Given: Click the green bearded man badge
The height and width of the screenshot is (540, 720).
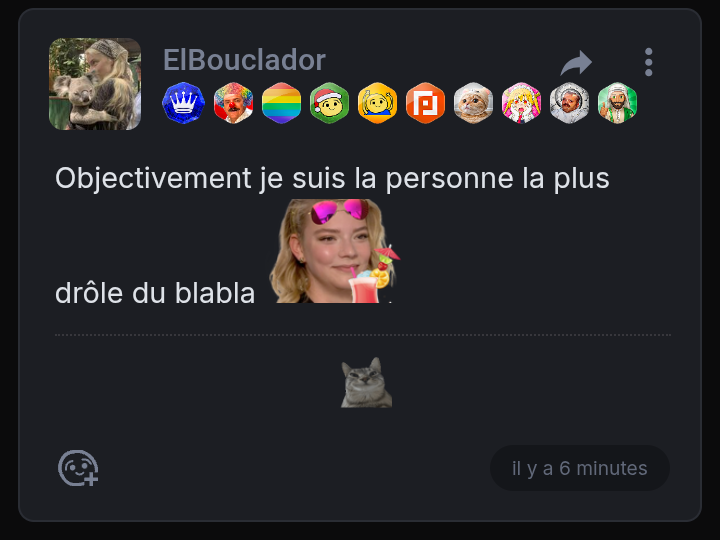Looking at the screenshot, I should pos(618,103).
